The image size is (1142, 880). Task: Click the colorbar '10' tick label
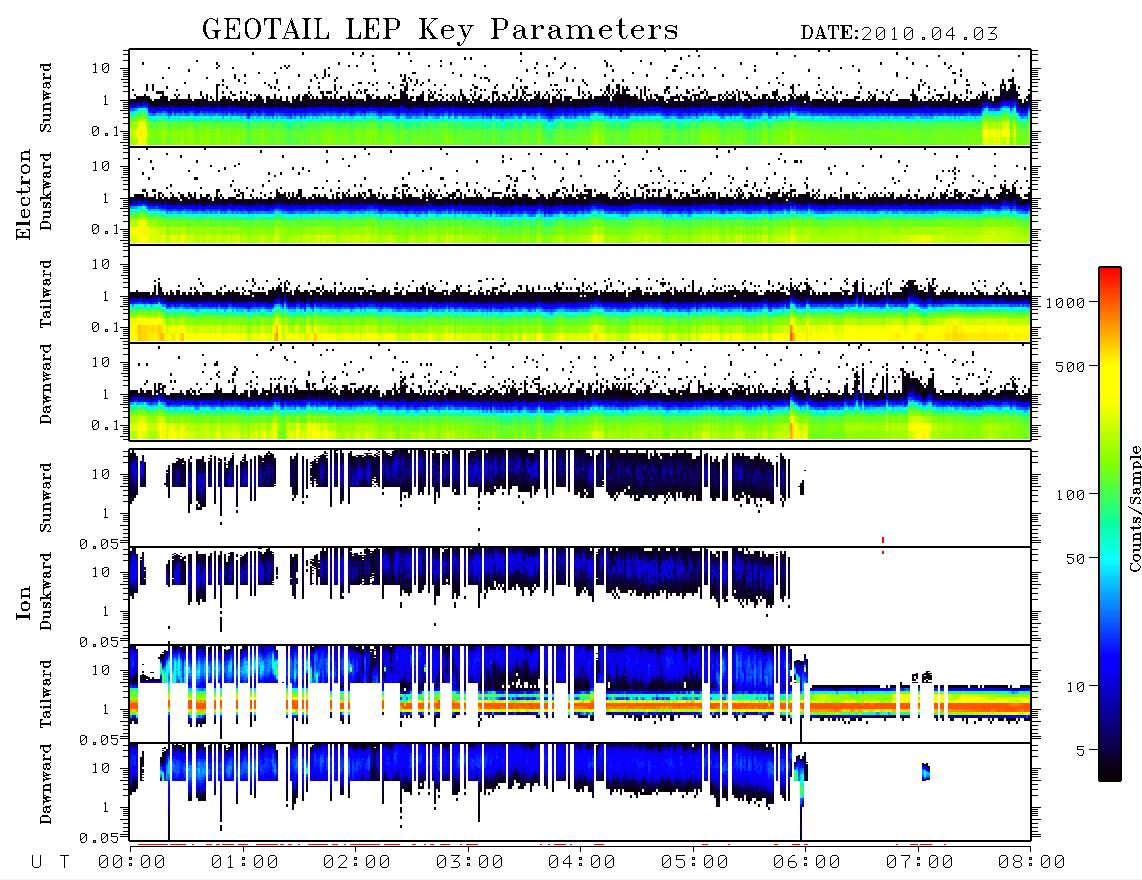point(1076,687)
